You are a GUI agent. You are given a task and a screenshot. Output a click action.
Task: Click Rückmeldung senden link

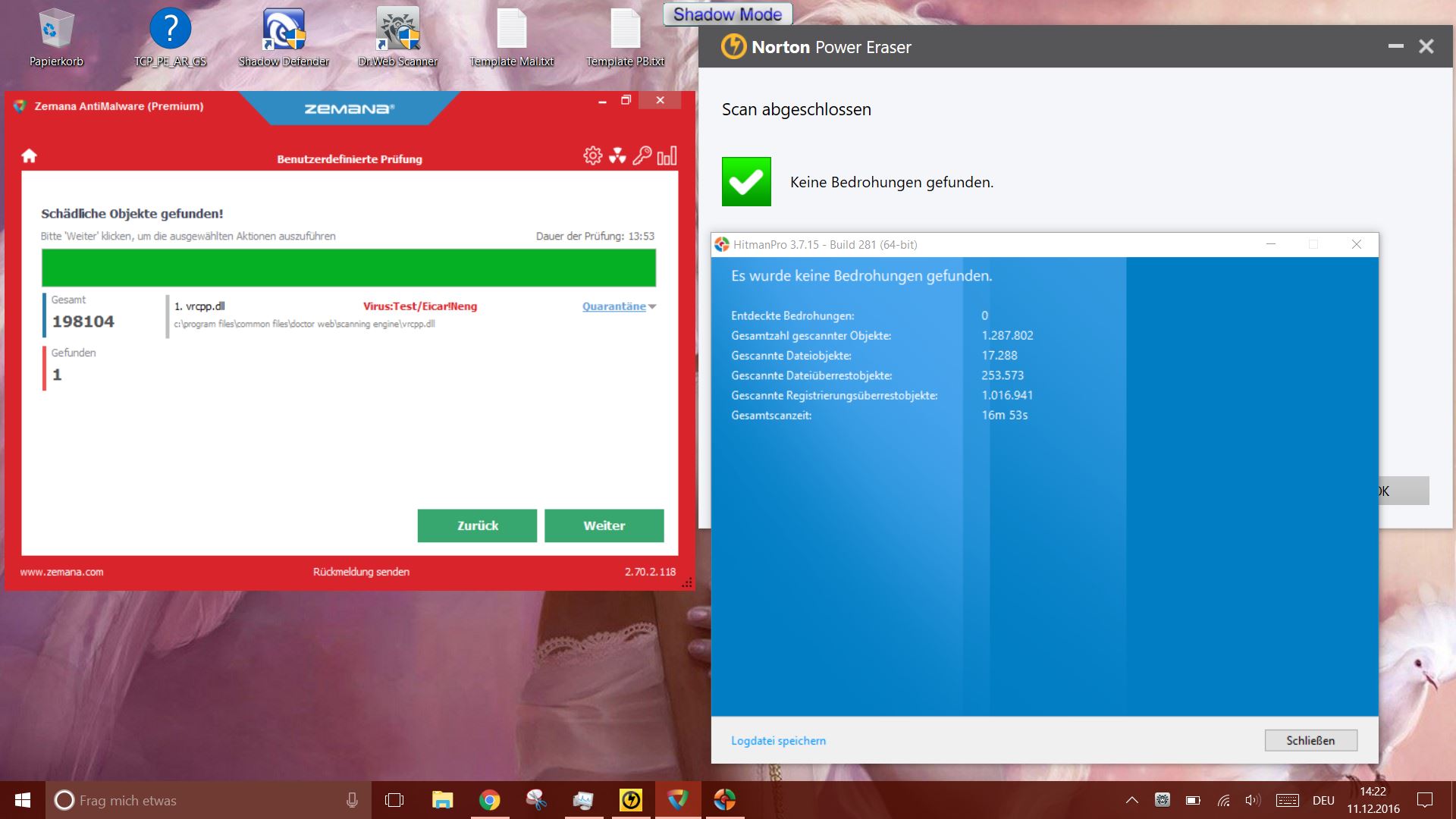coord(361,572)
